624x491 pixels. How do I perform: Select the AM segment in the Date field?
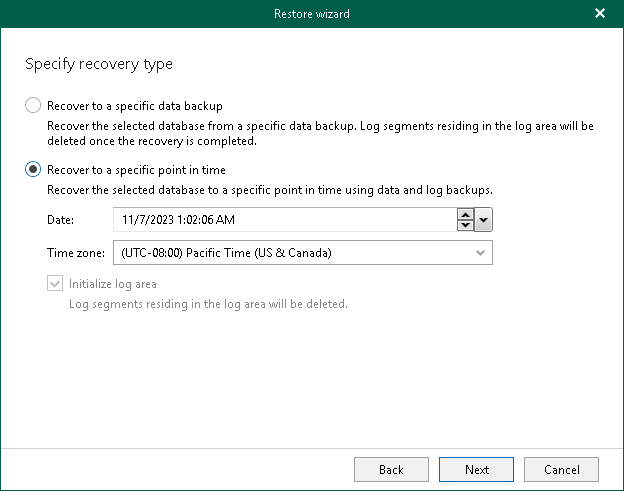click(x=226, y=220)
